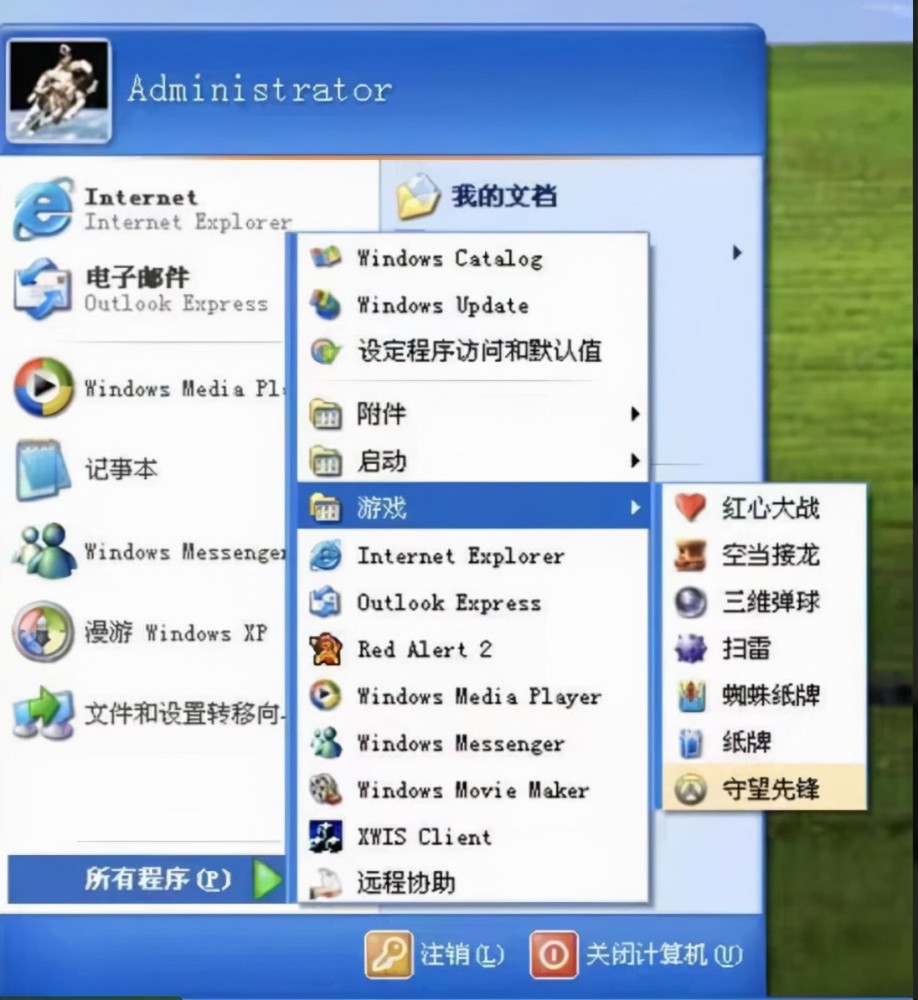Screen dimensions: 918x1000
Task: Open the pinned Internet Explorer icon
Action: pos(43,209)
